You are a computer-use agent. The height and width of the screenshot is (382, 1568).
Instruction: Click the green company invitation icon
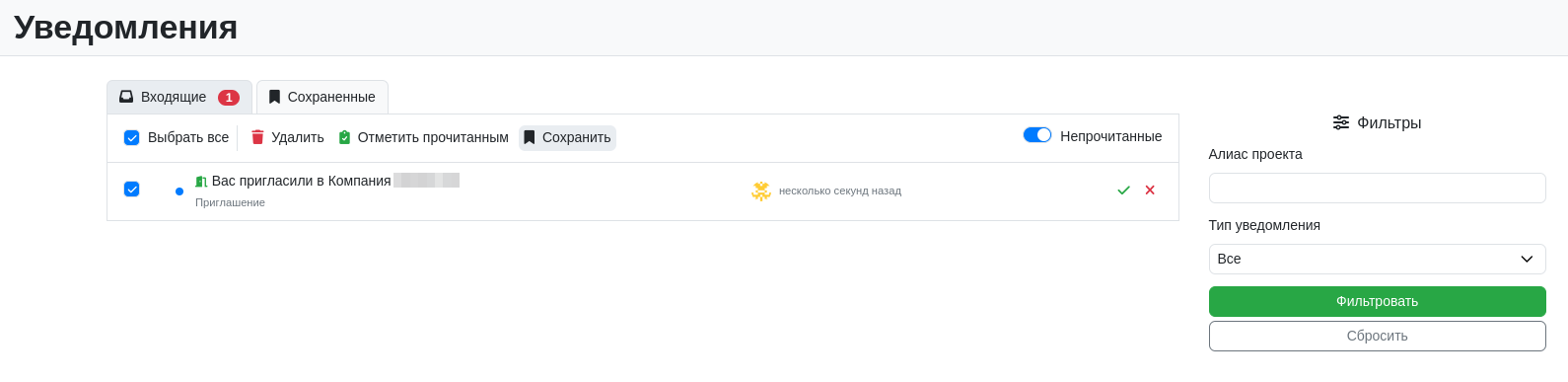[201, 182]
